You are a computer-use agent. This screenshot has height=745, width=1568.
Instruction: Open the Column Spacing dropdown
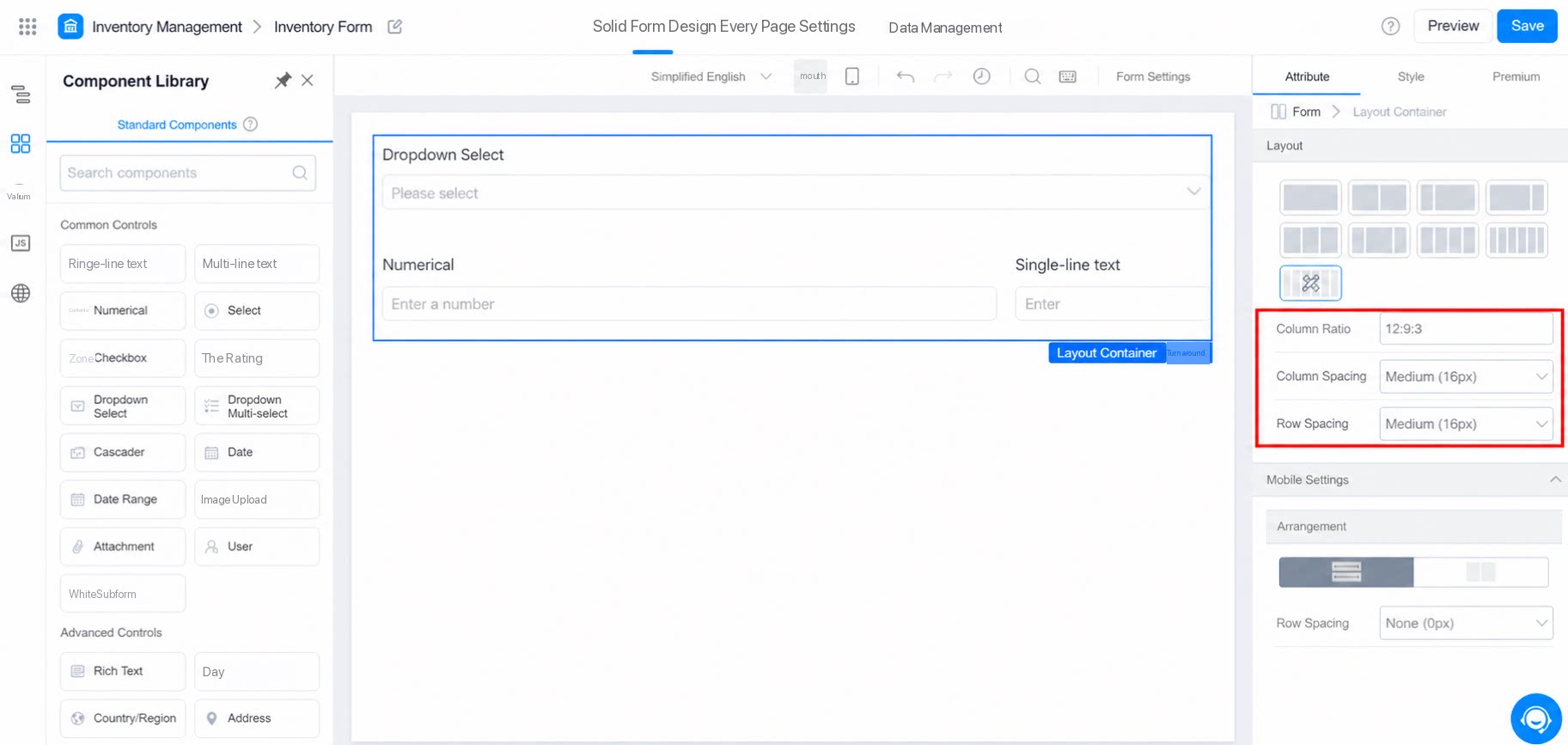point(1466,376)
